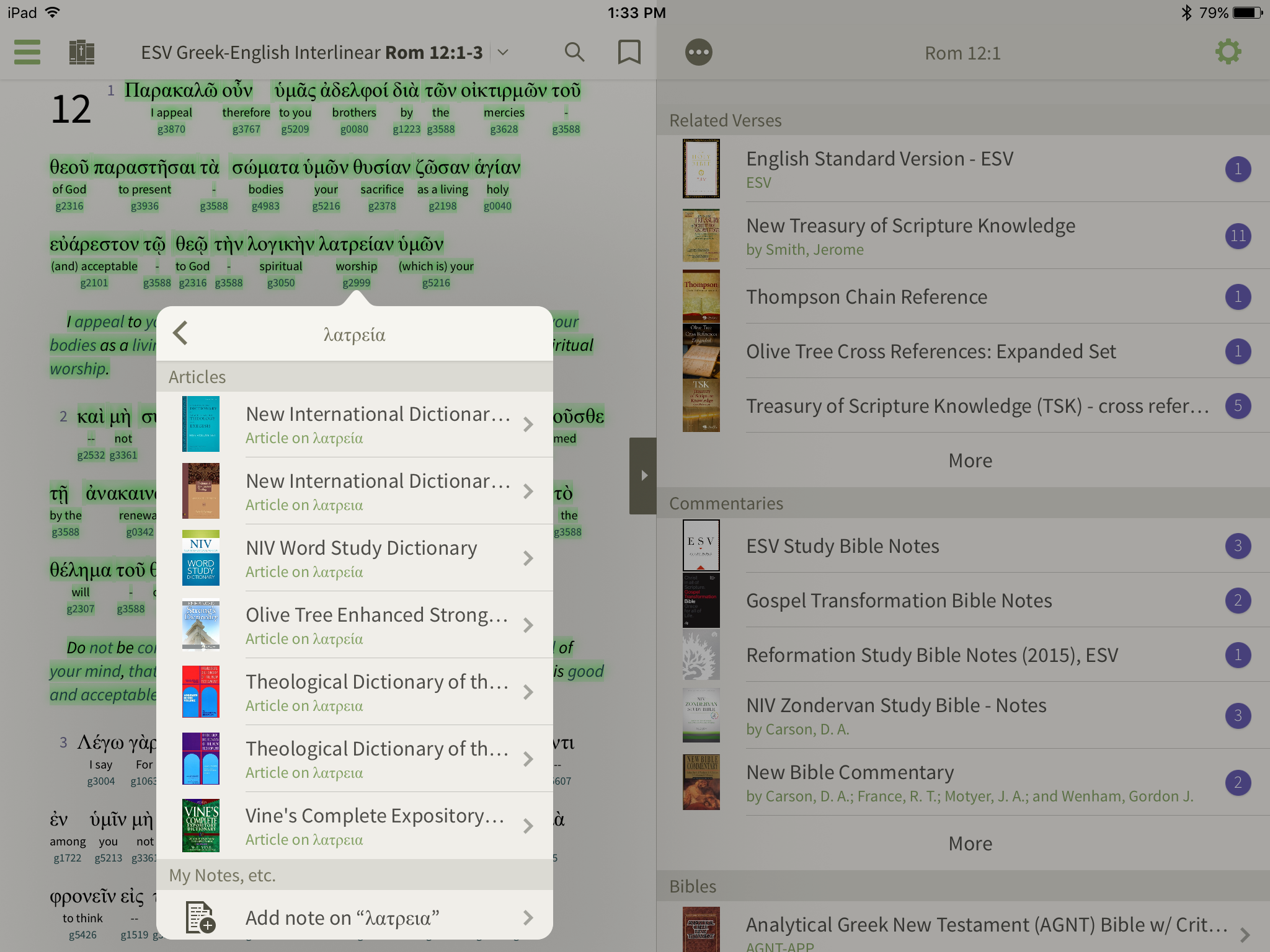Open the three-dot more options button
This screenshot has height=952, width=1270.
(x=699, y=52)
